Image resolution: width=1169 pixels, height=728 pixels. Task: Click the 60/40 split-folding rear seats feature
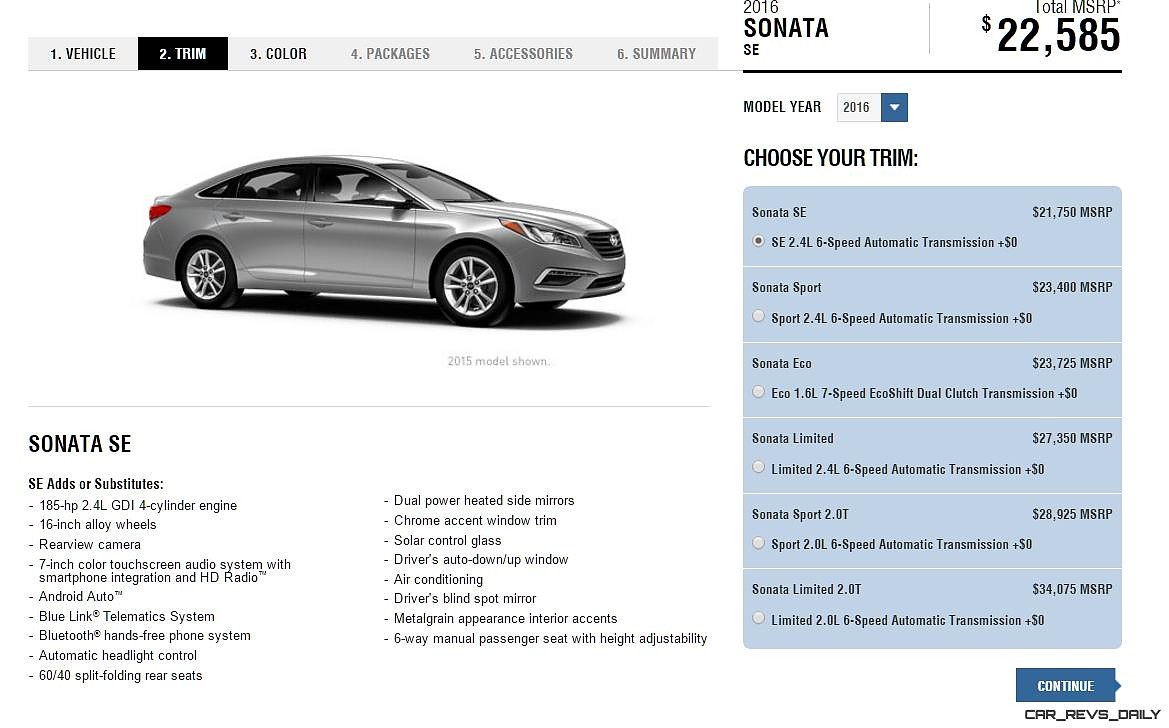(x=121, y=676)
